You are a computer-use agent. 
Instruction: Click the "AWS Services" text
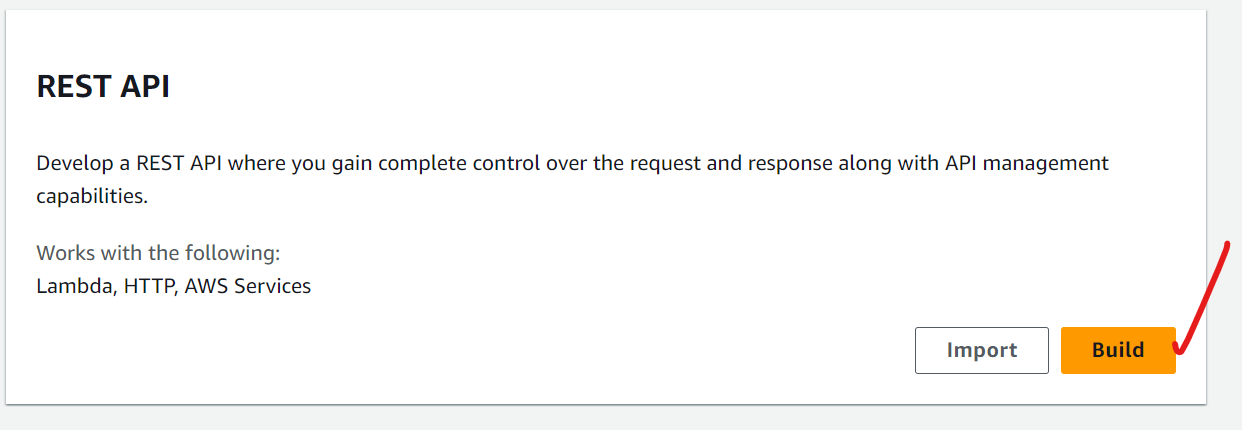click(x=247, y=286)
